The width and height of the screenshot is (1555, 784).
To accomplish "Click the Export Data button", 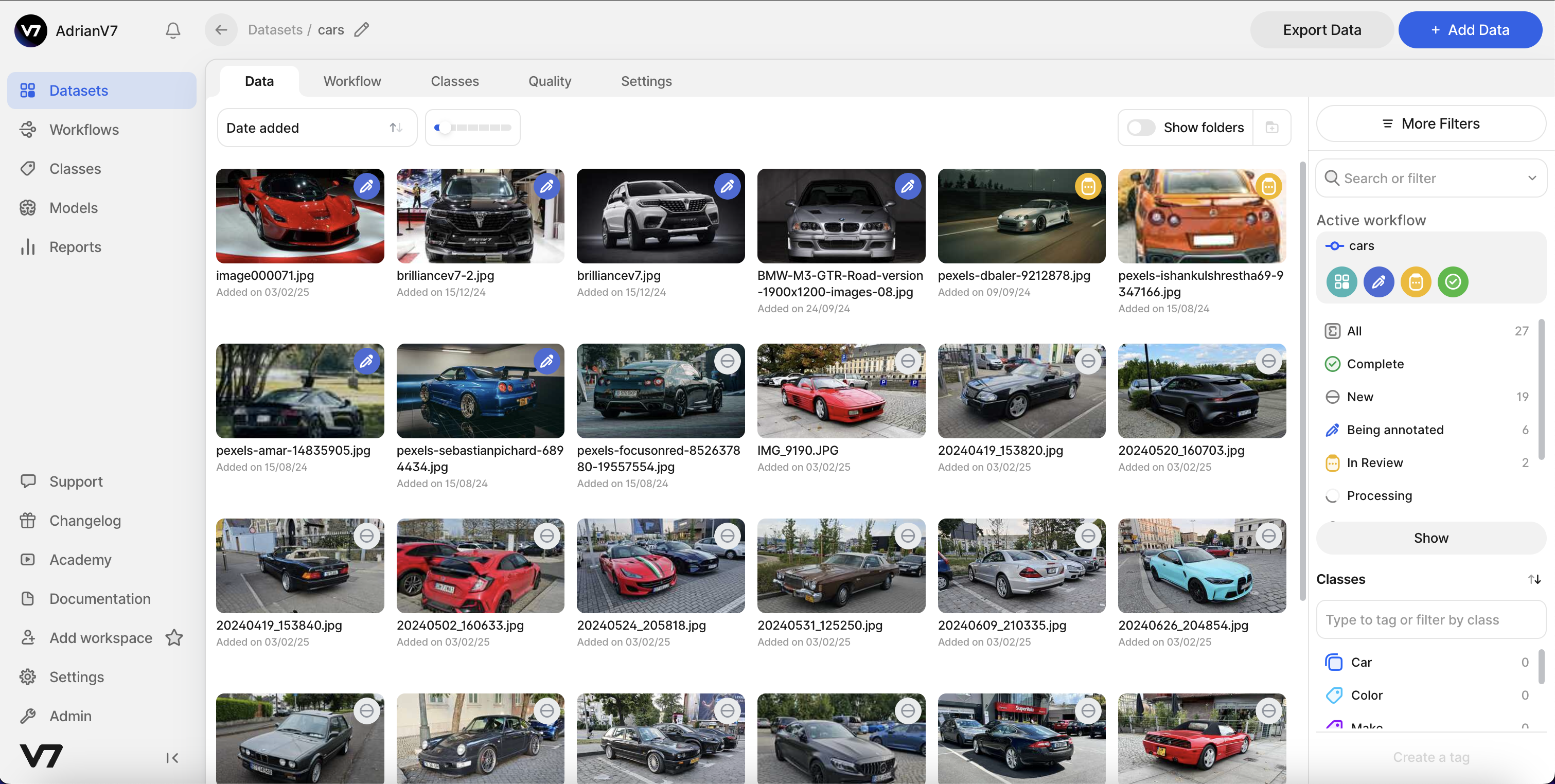I will [1322, 29].
